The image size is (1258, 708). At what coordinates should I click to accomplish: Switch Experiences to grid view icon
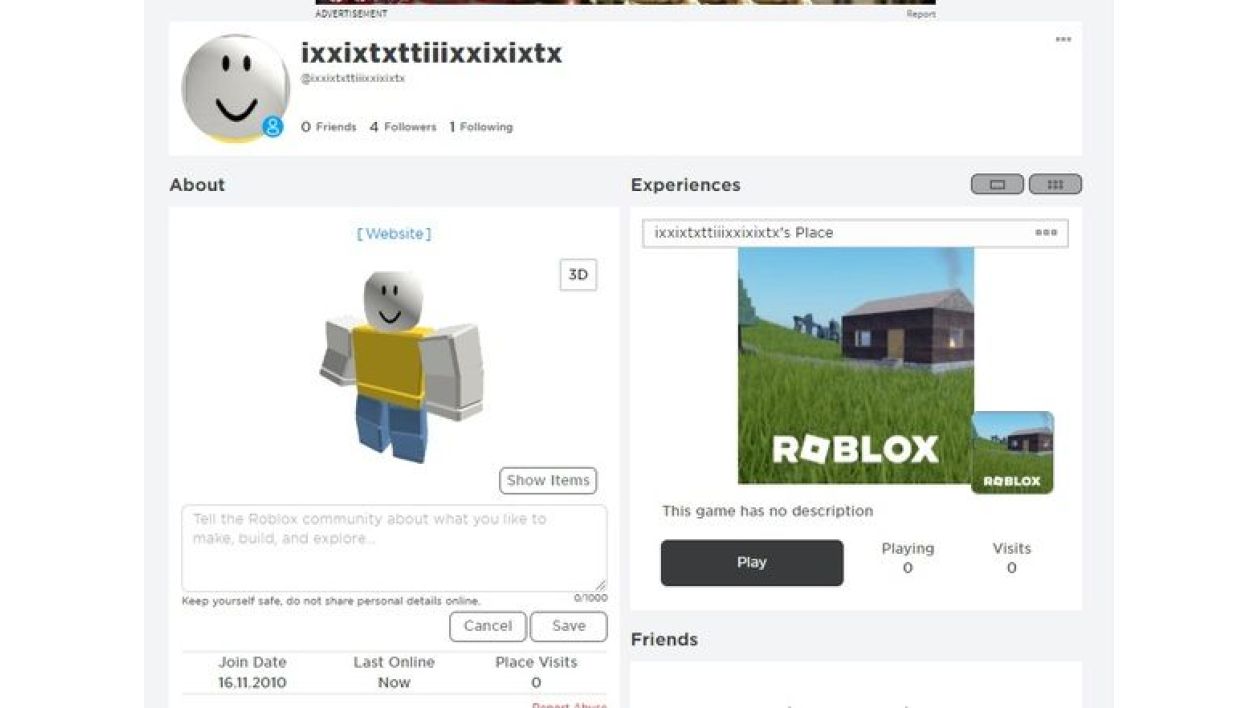point(1055,184)
